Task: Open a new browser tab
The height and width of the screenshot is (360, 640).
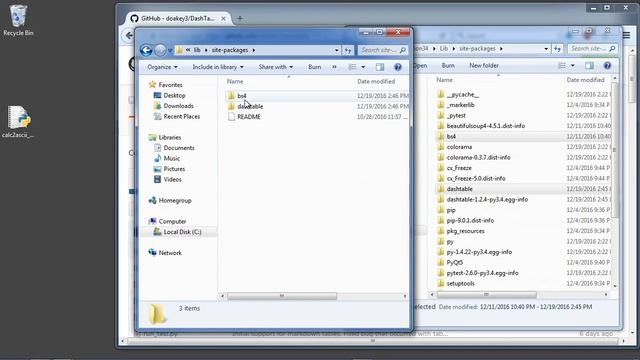Action: 240,18
